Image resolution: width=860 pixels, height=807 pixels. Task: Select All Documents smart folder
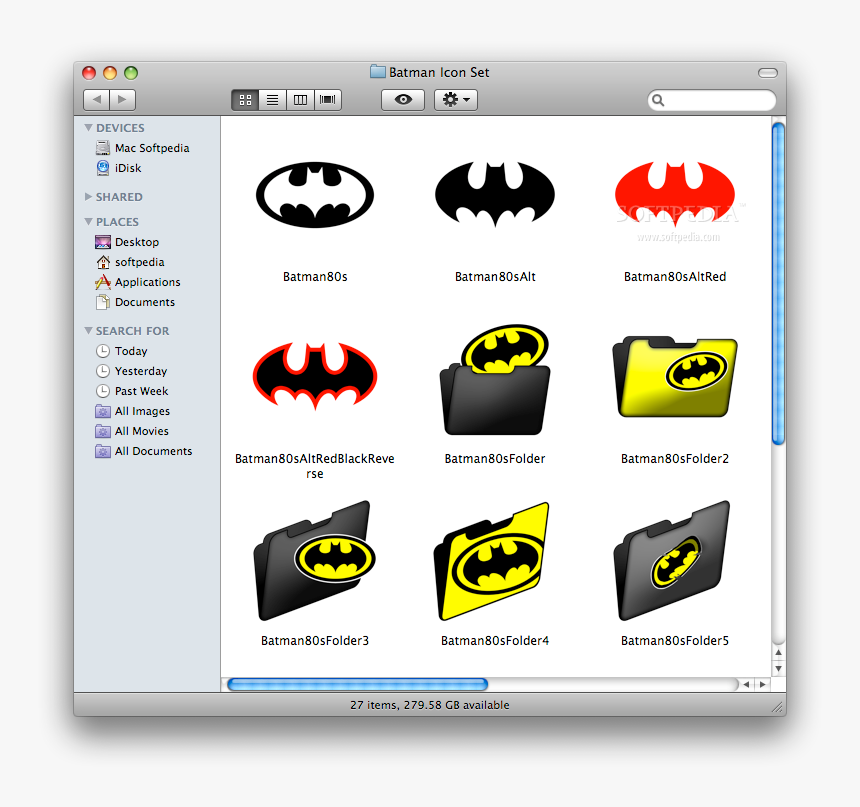(144, 451)
